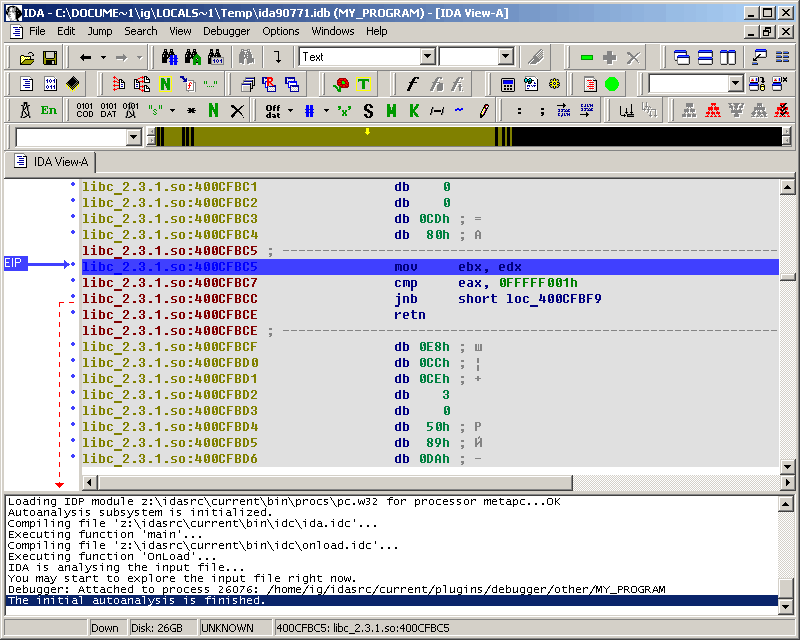The height and width of the screenshot is (640, 800).
Task: Open the Jump menu
Action: tap(99, 31)
